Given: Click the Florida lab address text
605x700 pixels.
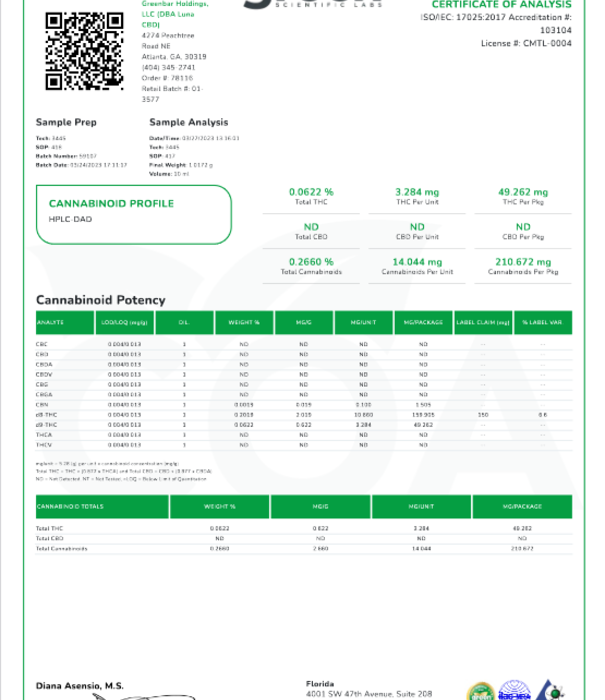Looking at the screenshot, I should [x=370, y=689].
